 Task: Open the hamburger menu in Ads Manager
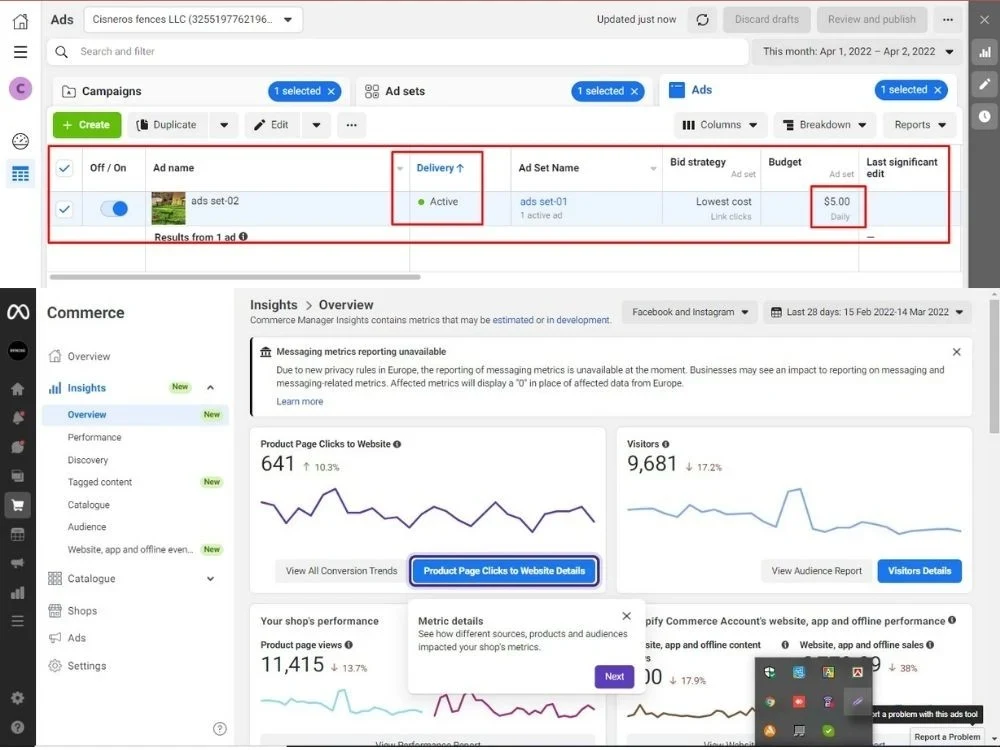tap(20, 52)
